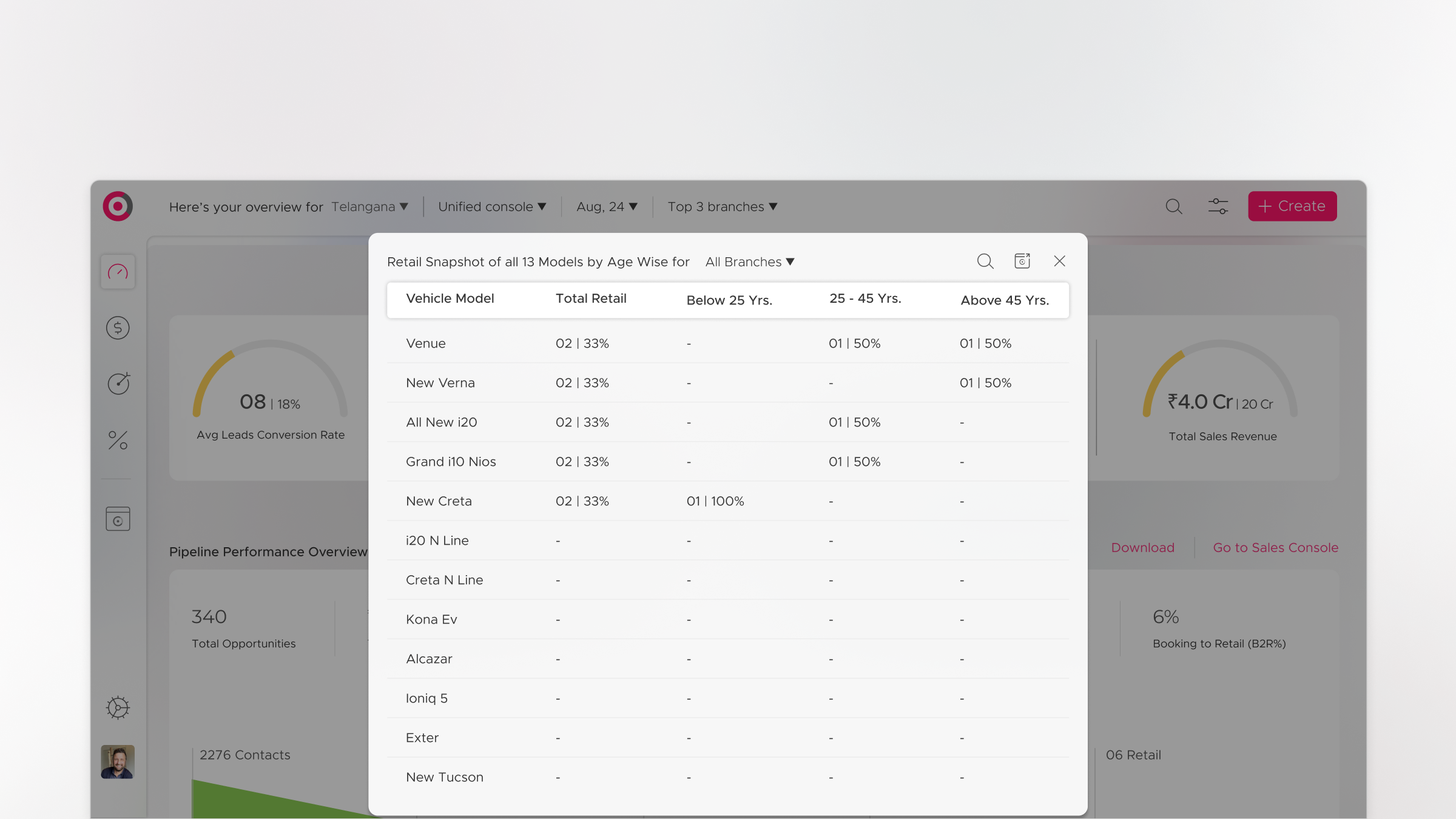This screenshot has width=1456, height=819.
Task: Open the calendar record sidebar icon
Action: click(x=118, y=519)
